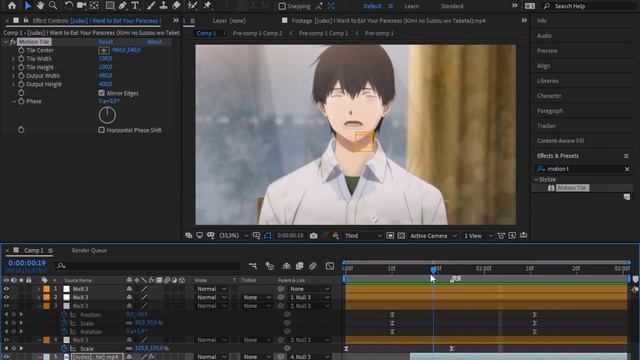Select the Roto Brush tool
Image resolution: width=640 pixels, height=360 pixels.
(192, 6)
